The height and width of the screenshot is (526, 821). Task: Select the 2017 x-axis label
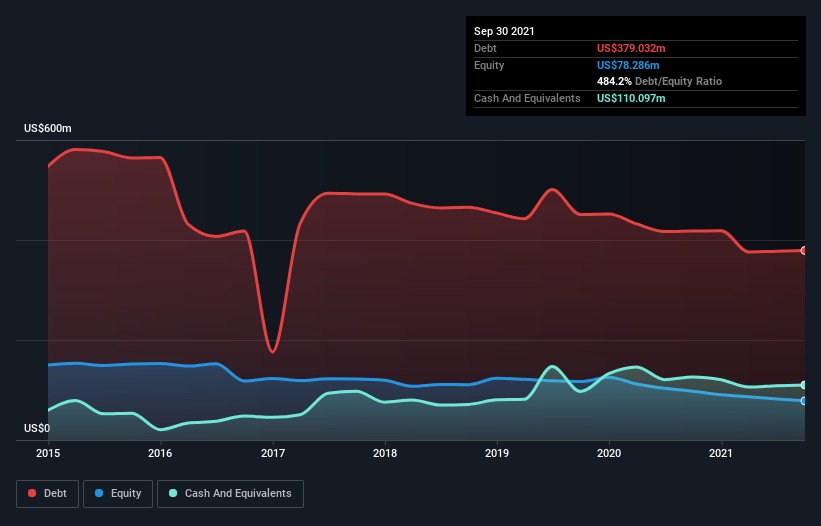pos(273,453)
